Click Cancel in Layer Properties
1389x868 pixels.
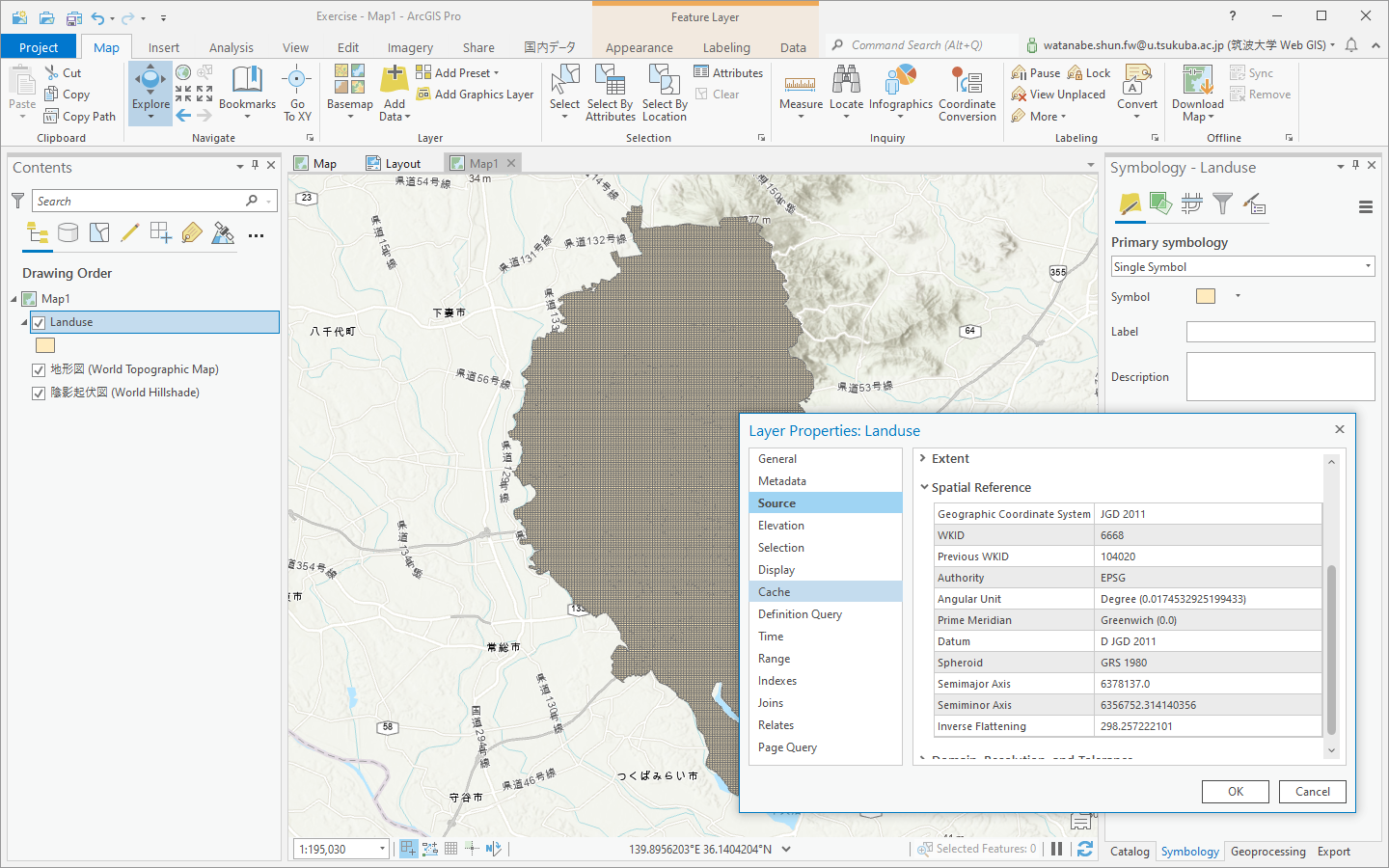[x=1312, y=792]
